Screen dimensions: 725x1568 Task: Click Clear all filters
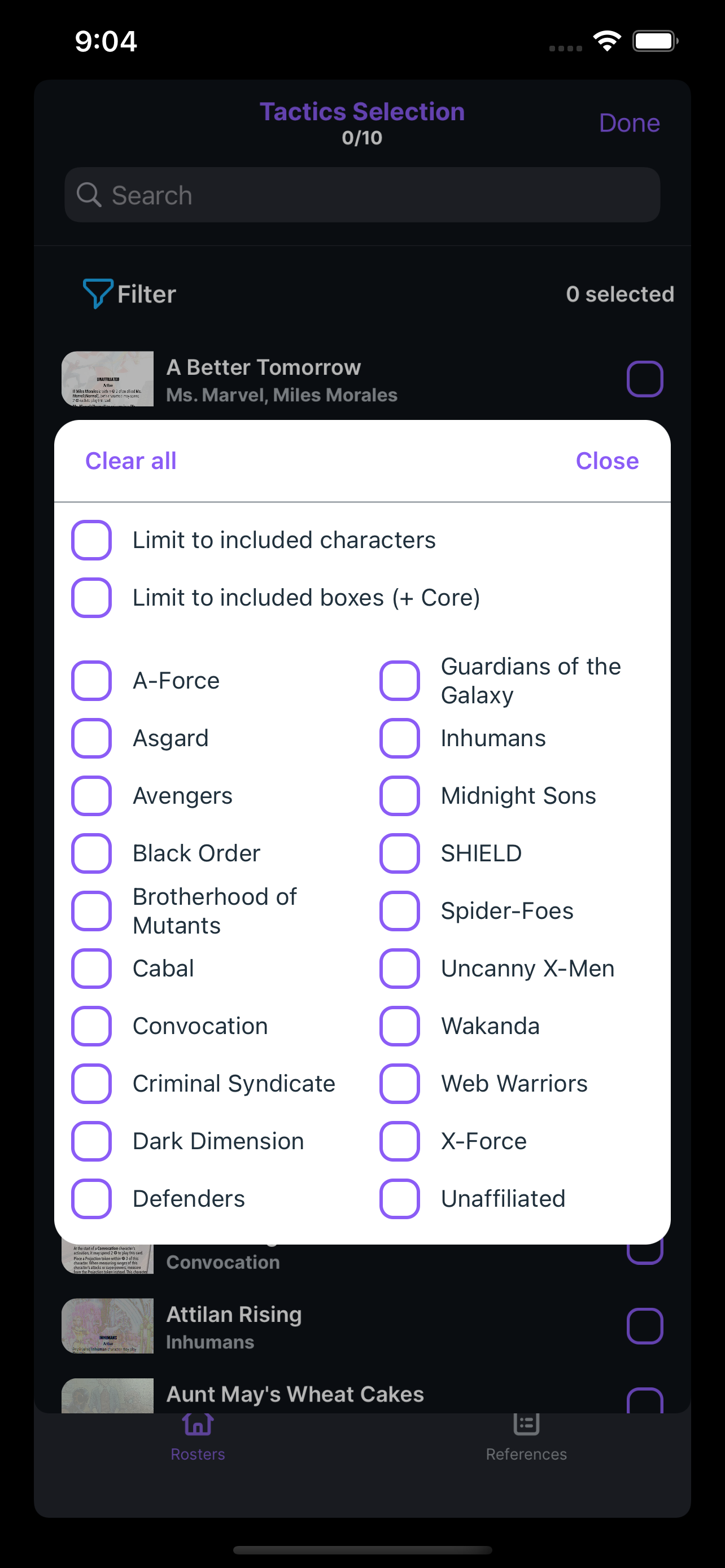pos(131,461)
